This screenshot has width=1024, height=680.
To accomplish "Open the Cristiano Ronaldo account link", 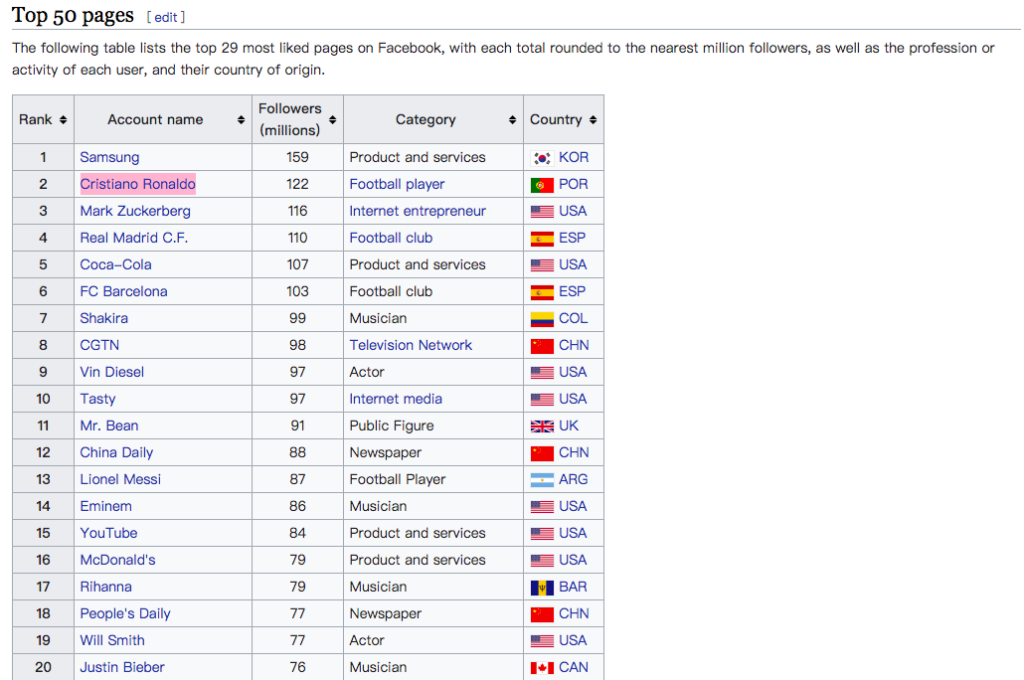I will (138, 184).
